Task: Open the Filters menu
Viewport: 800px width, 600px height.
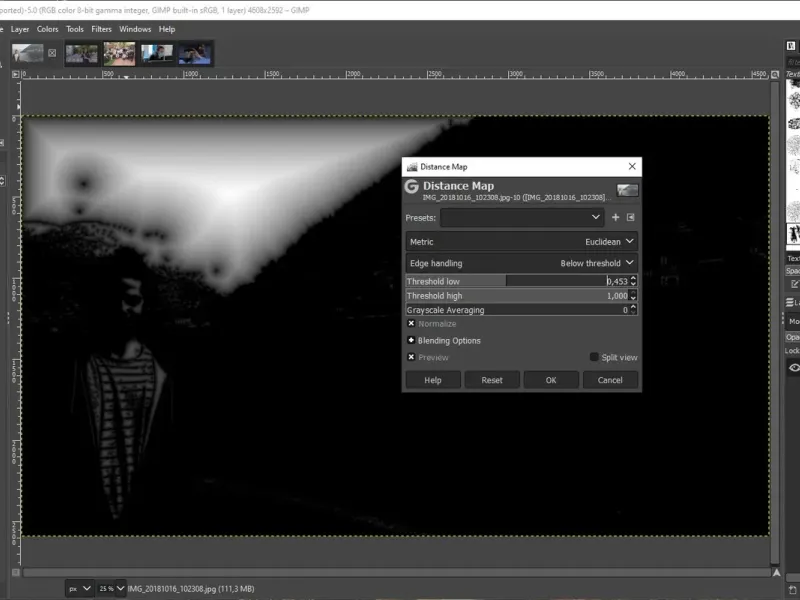Action: pyautogui.click(x=101, y=29)
